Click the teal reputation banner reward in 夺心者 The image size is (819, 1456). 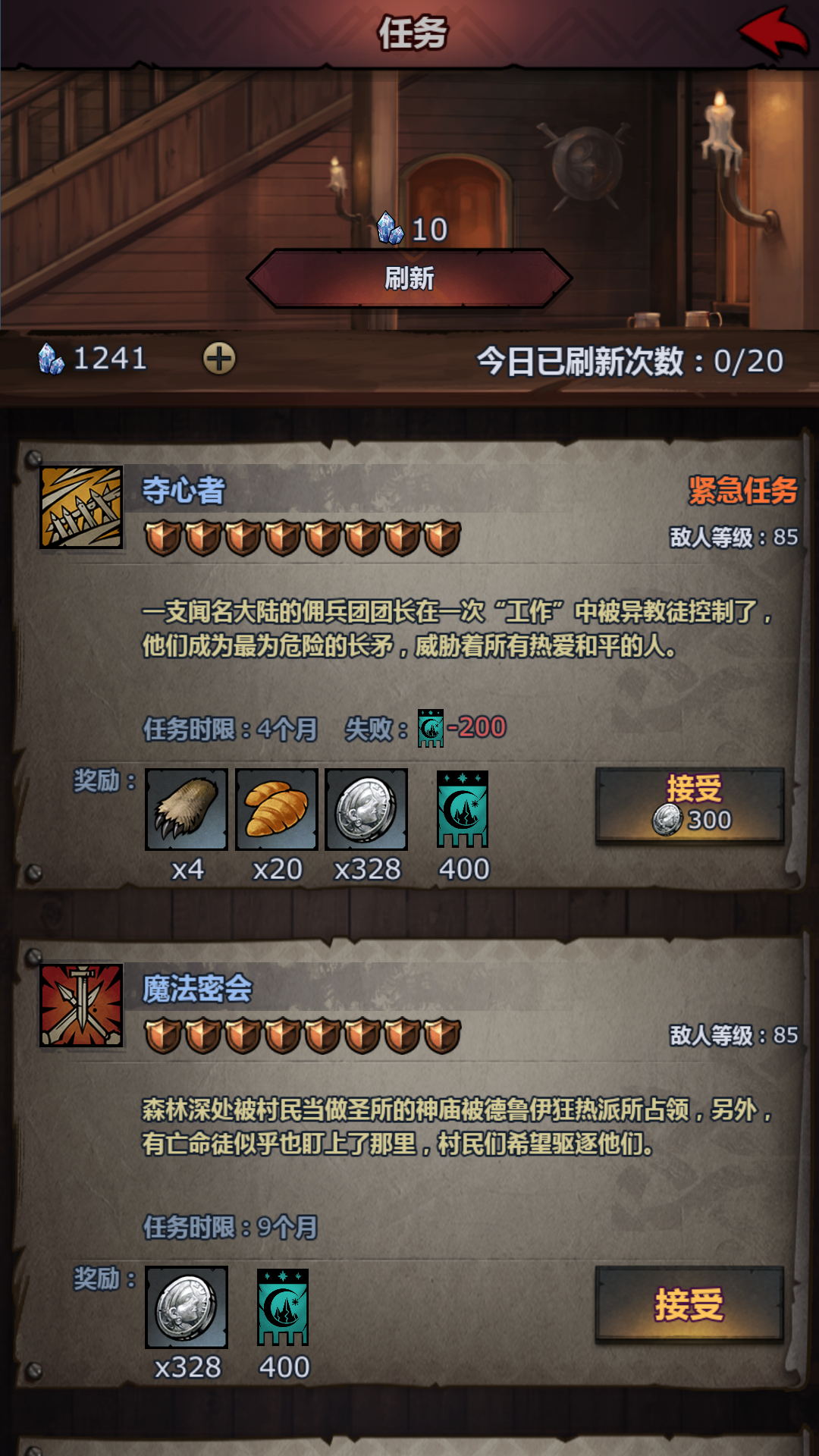[x=463, y=809]
